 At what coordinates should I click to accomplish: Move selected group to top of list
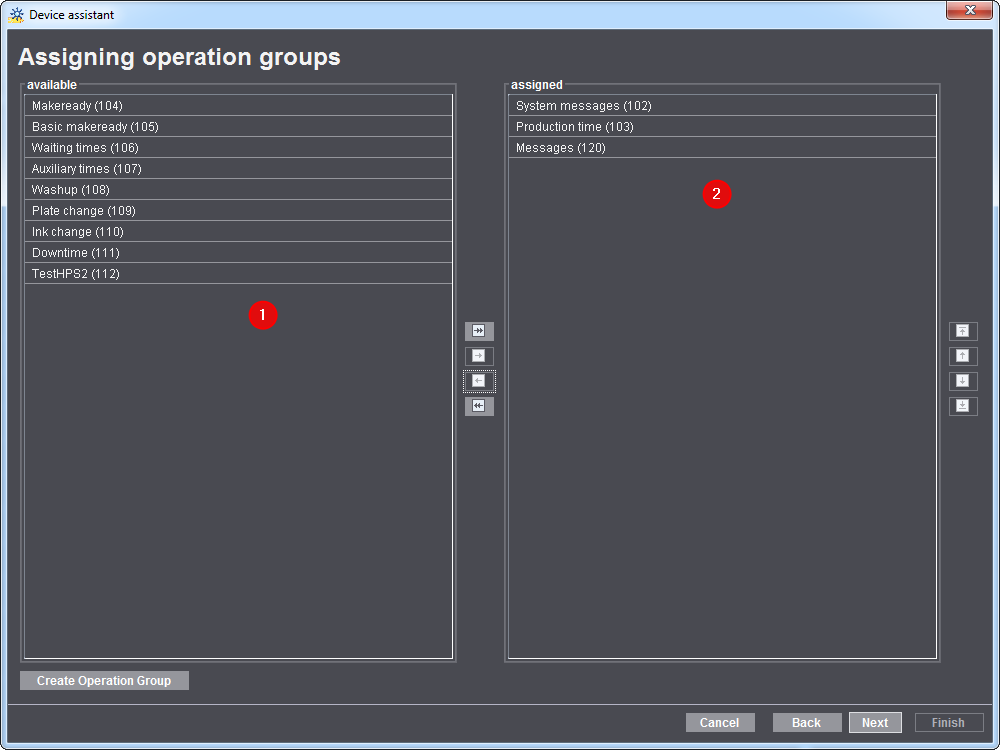pyautogui.click(x=963, y=331)
